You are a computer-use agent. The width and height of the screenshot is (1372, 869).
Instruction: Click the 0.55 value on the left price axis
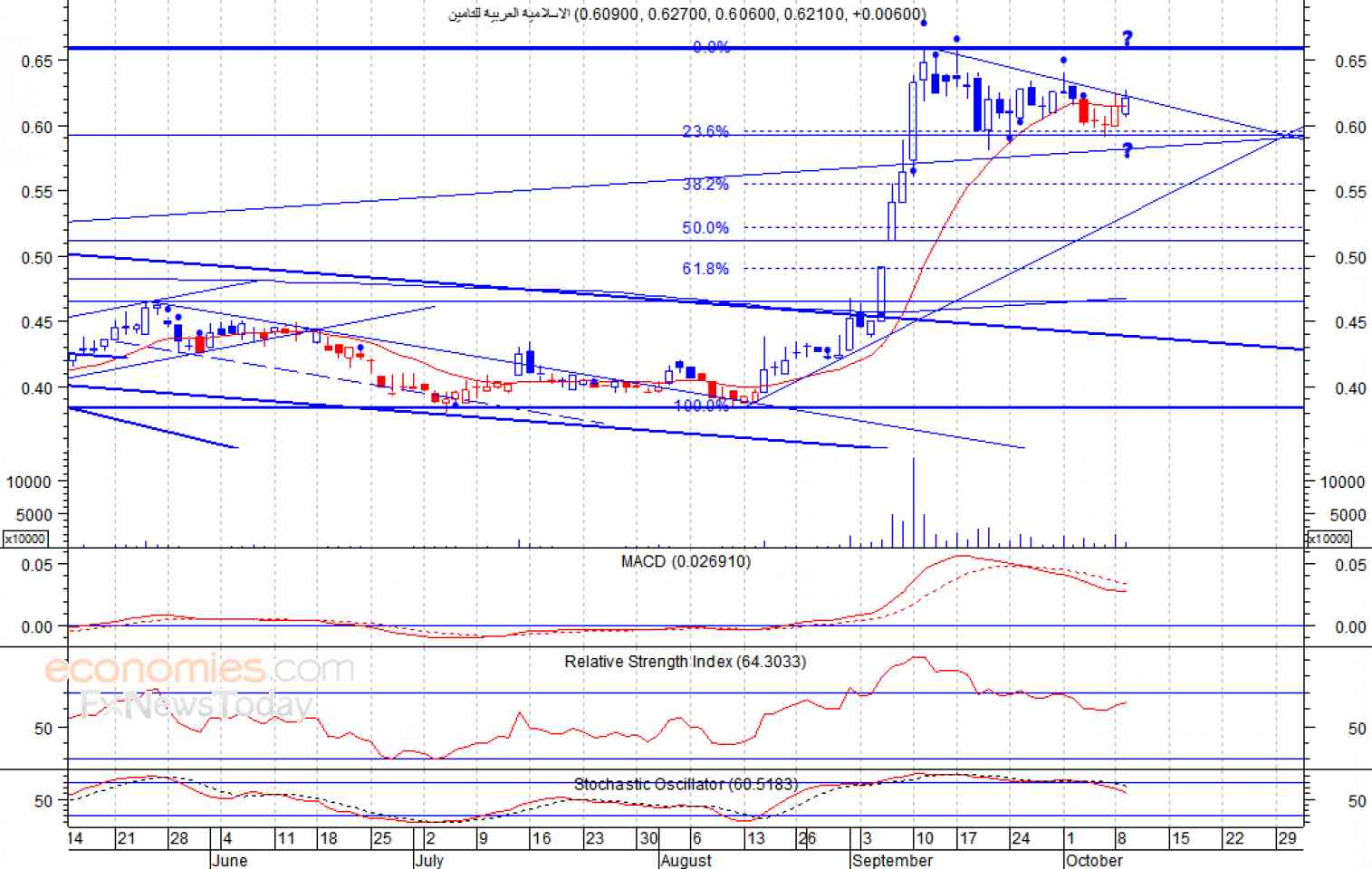[37, 191]
